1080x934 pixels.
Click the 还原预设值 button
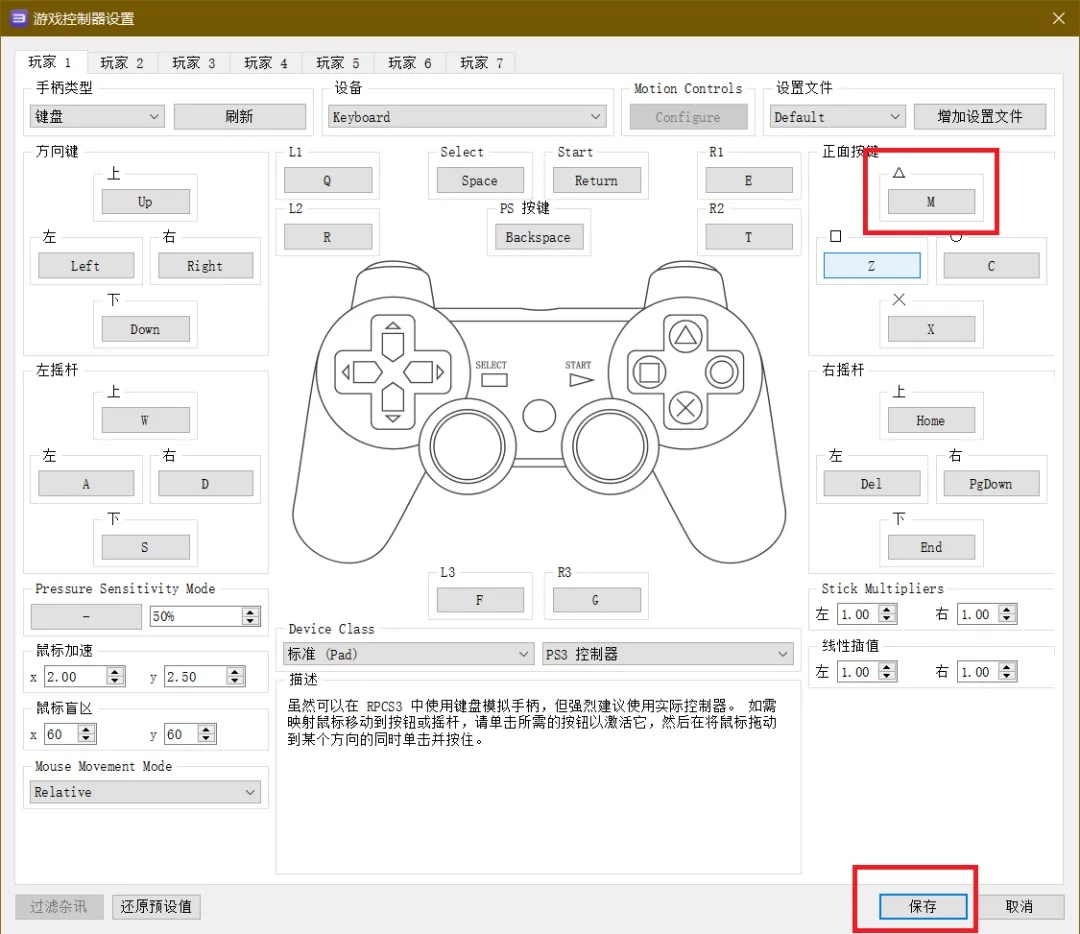coord(156,906)
